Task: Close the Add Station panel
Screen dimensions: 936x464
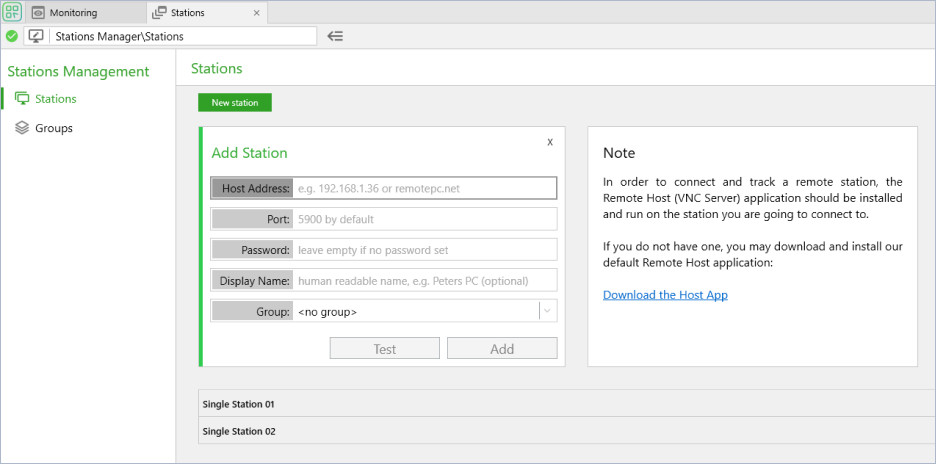Action: pyautogui.click(x=550, y=142)
